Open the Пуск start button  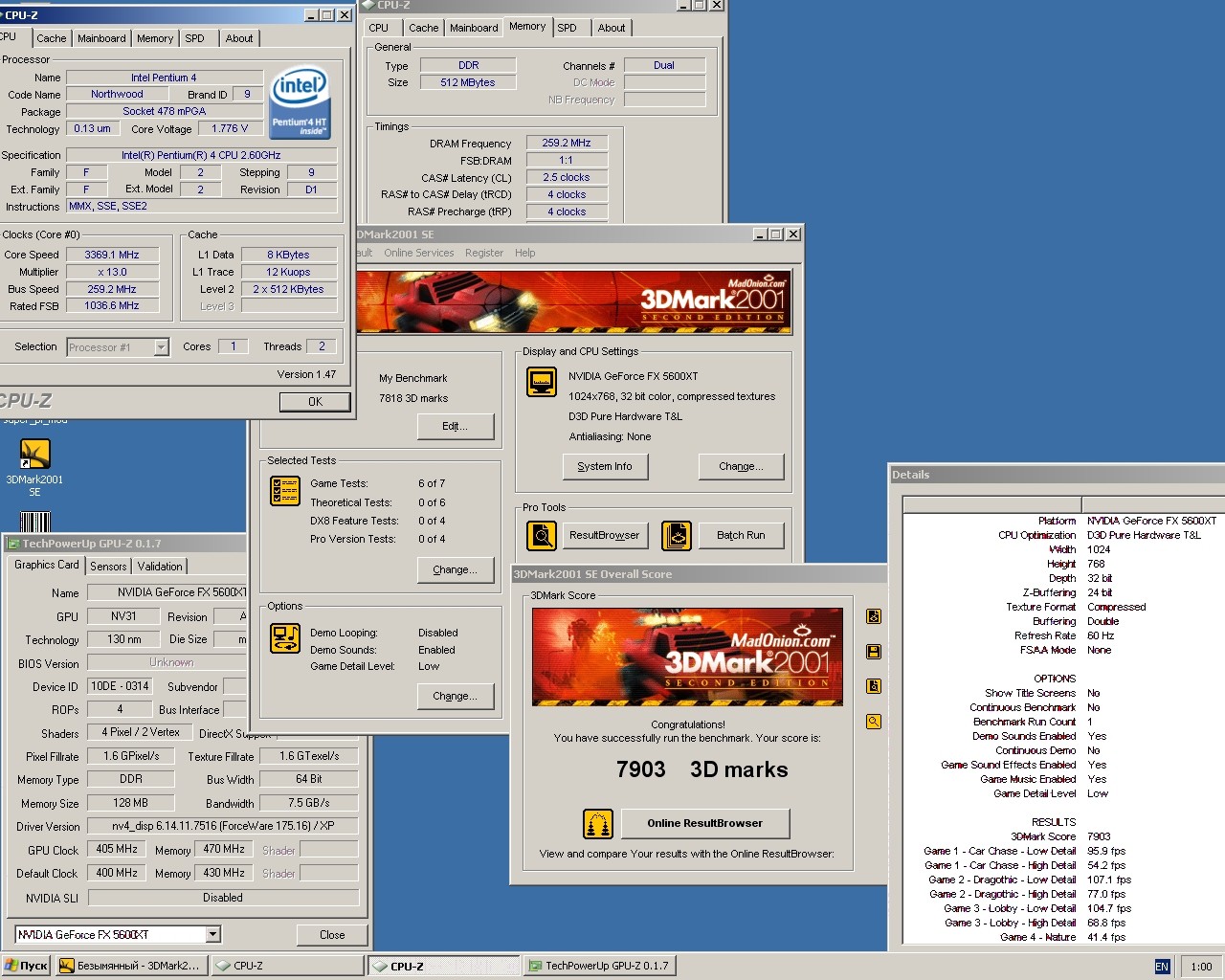[26, 966]
